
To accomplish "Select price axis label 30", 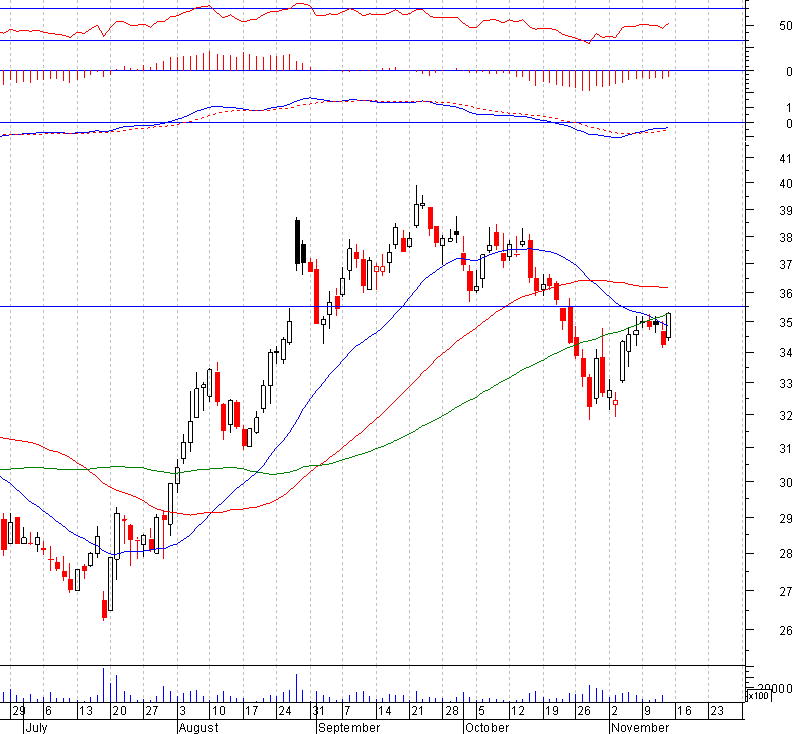I will click(786, 483).
